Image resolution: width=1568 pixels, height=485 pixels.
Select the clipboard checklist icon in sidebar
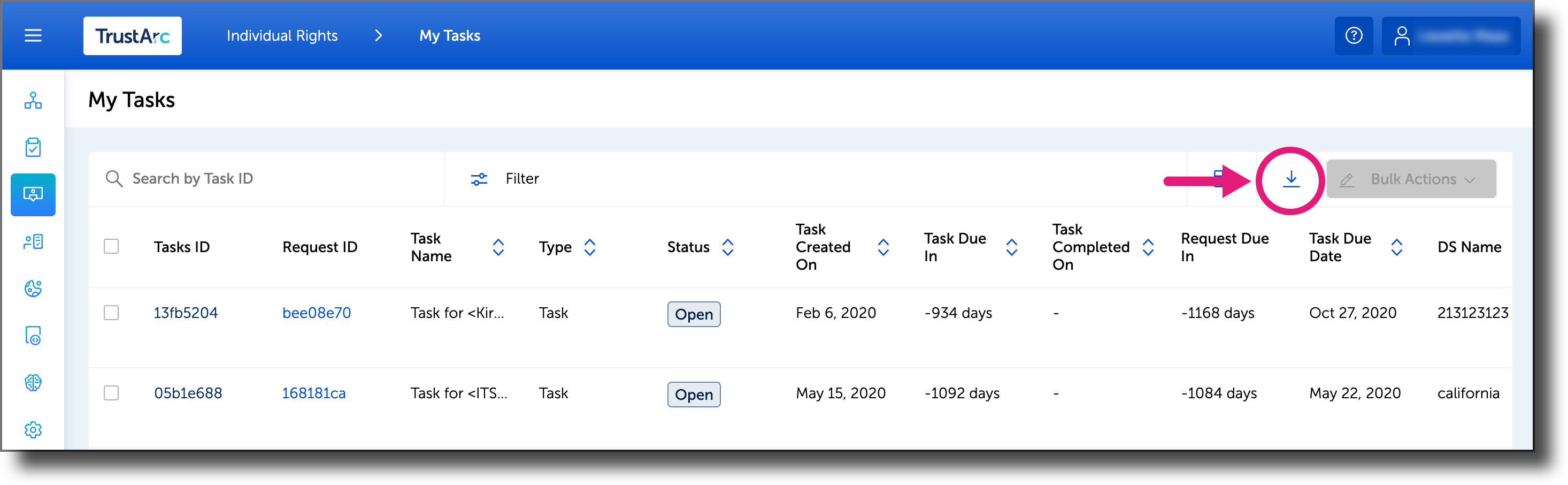(33, 147)
